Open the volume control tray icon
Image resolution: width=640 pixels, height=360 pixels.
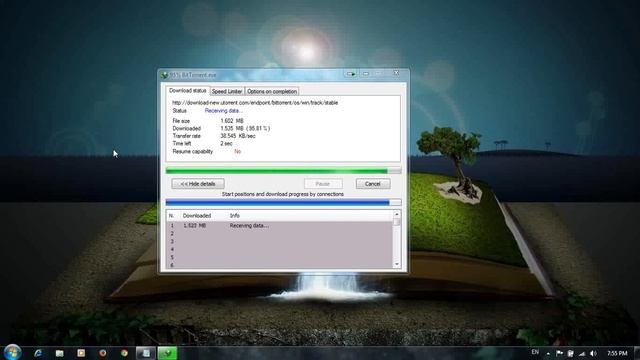coord(593,353)
